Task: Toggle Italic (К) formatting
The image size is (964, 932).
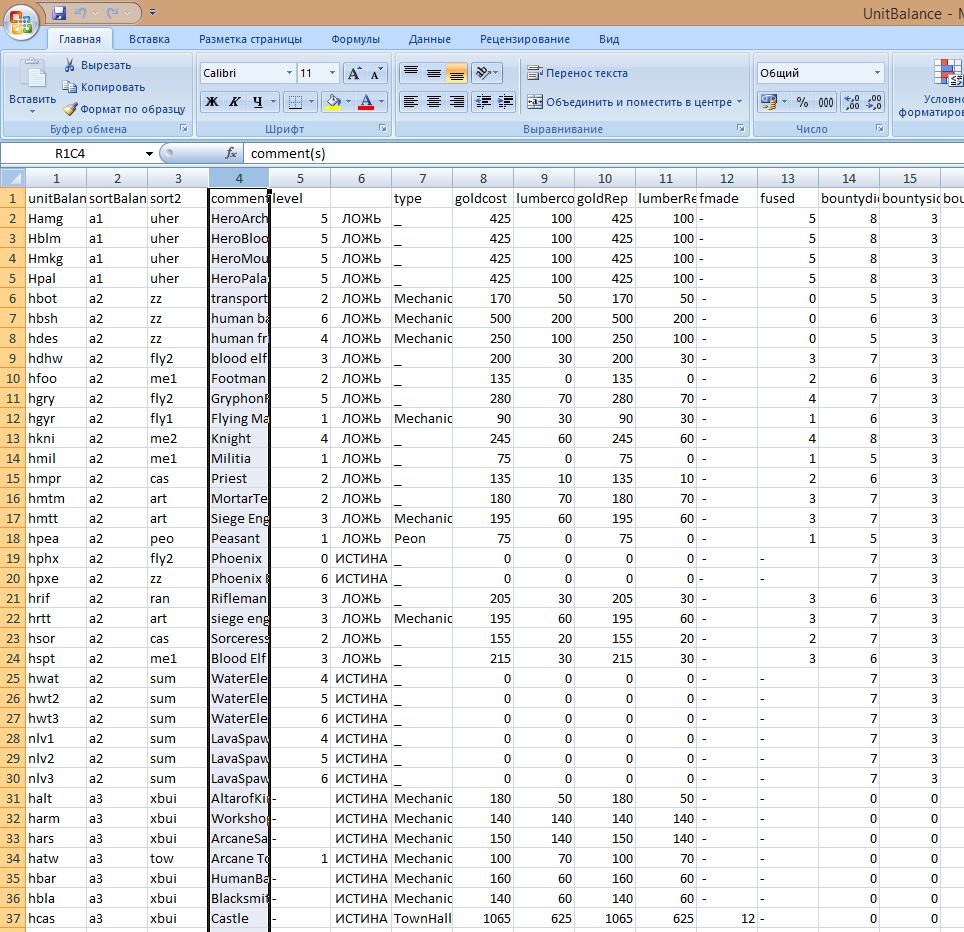Action: pyautogui.click(x=235, y=102)
